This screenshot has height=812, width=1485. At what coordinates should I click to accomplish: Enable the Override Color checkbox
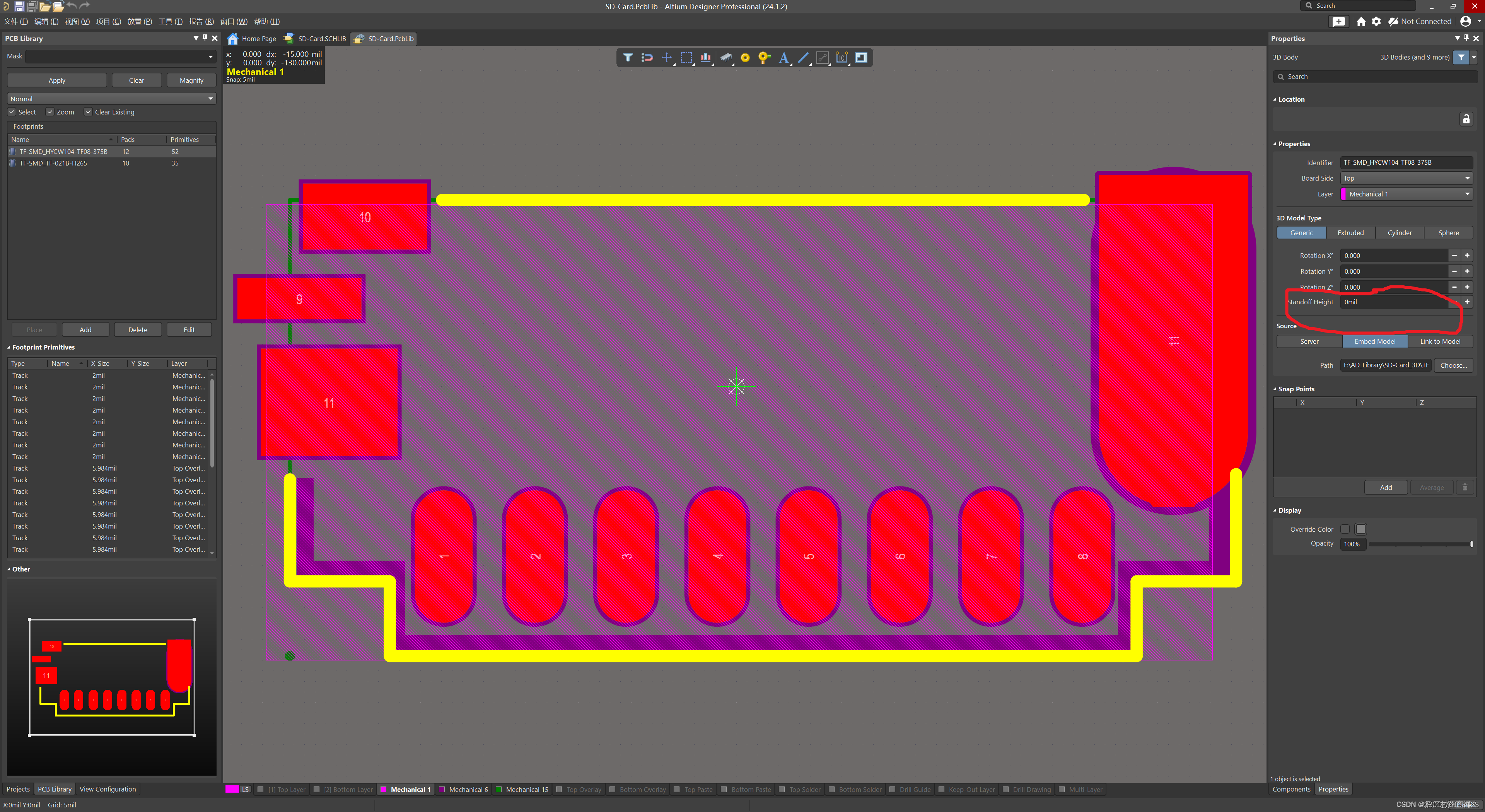[1345, 529]
